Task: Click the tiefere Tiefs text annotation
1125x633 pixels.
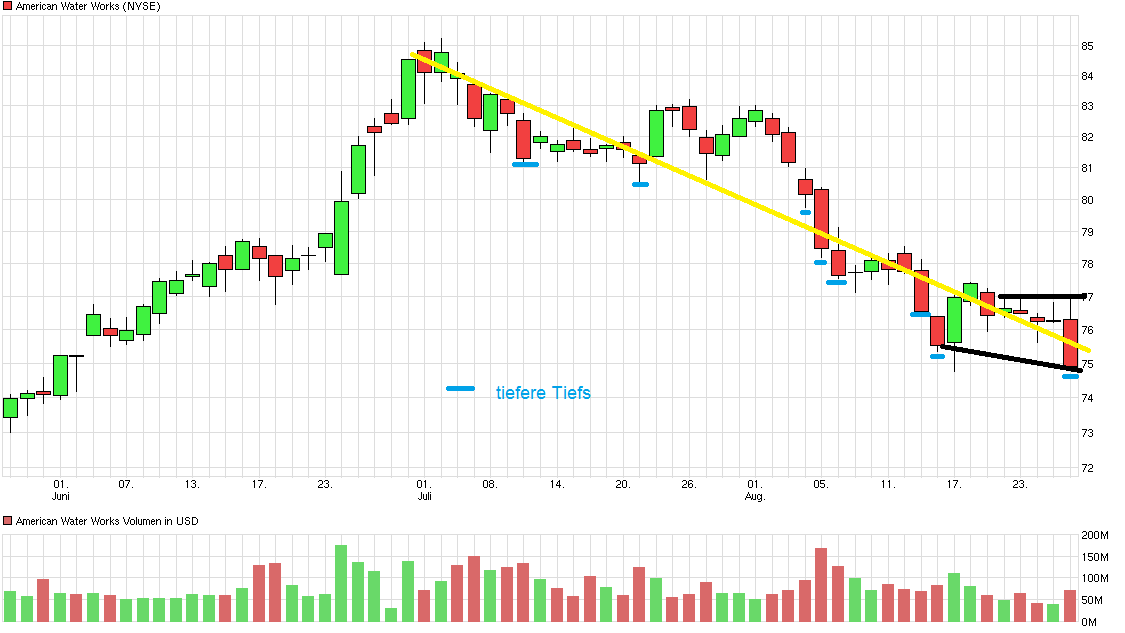Action: (541, 392)
